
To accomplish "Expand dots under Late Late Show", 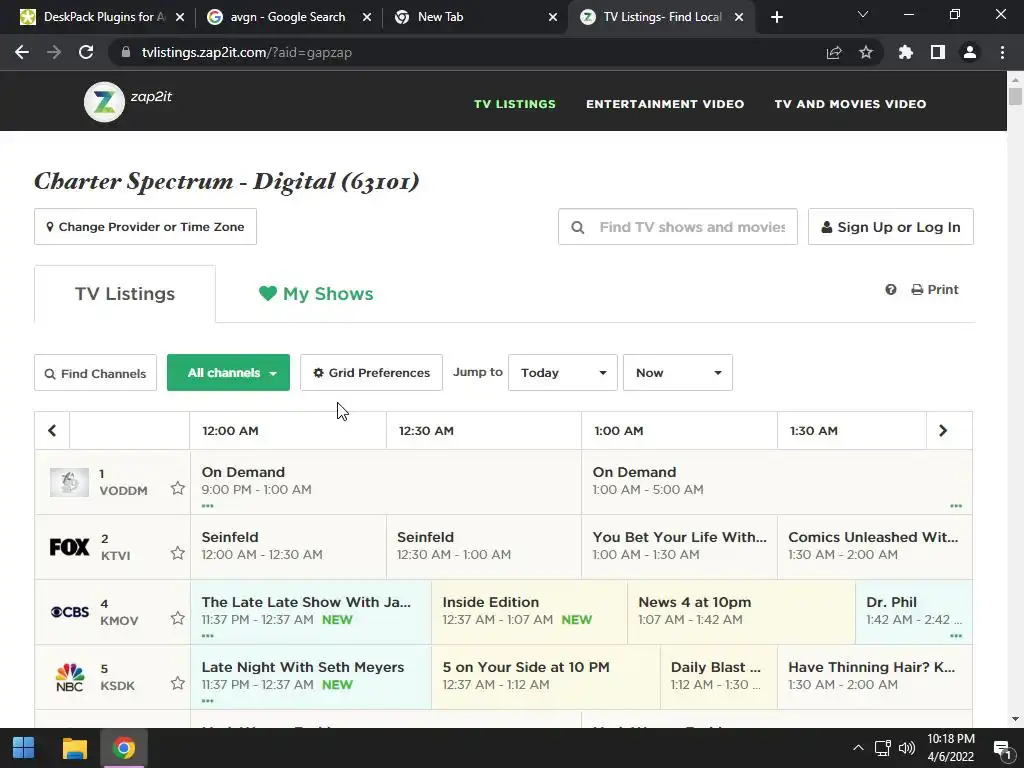I will [x=208, y=636].
